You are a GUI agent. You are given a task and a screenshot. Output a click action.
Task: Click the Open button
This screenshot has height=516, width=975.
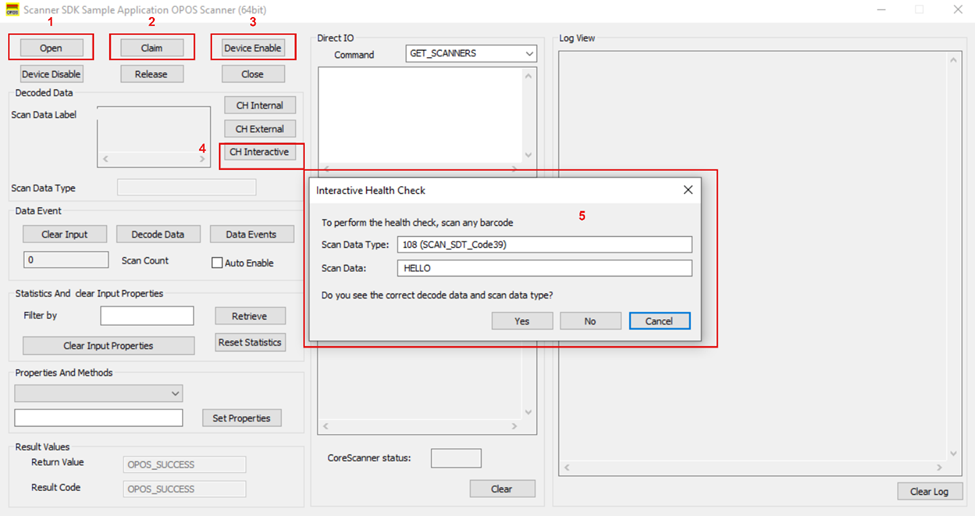51,48
